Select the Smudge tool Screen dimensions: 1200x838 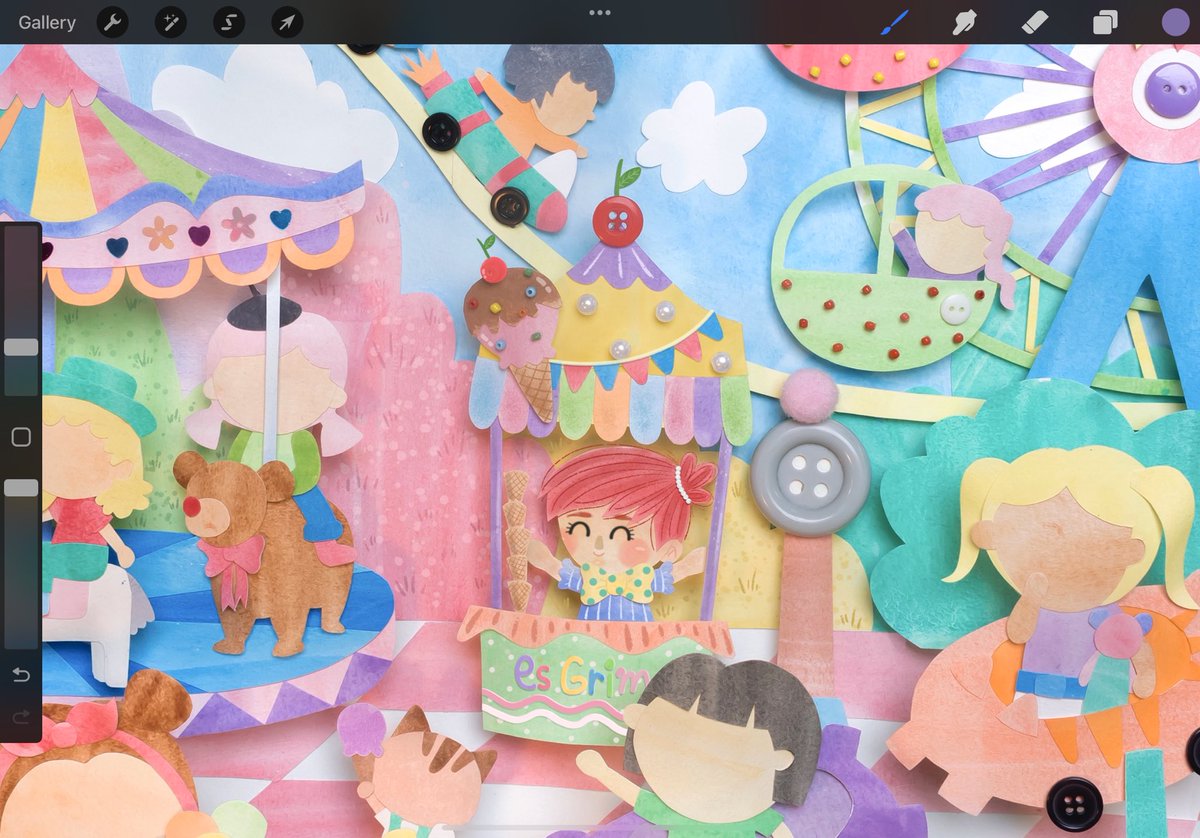pyautogui.click(x=964, y=22)
